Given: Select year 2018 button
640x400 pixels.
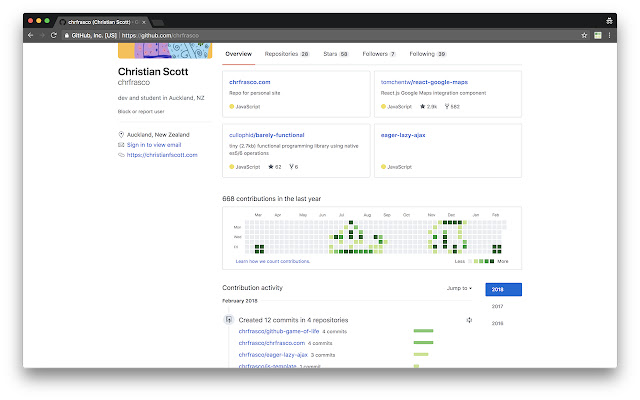Looking at the screenshot, I should (503, 289).
